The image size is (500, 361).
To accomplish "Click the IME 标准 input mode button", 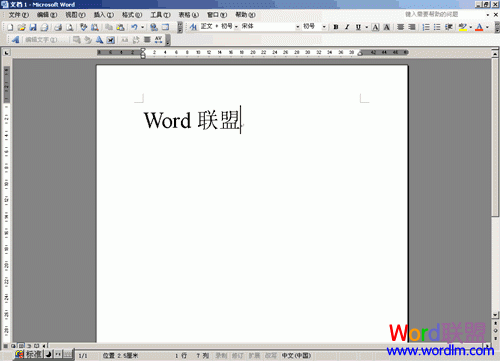I will [34, 354].
